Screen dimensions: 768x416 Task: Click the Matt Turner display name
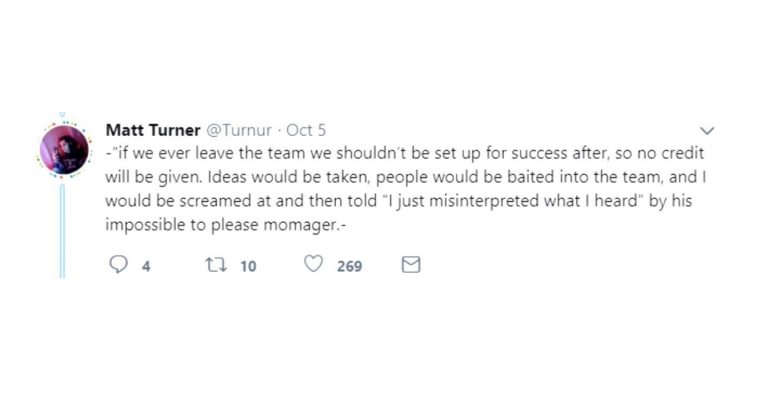pyautogui.click(x=153, y=130)
